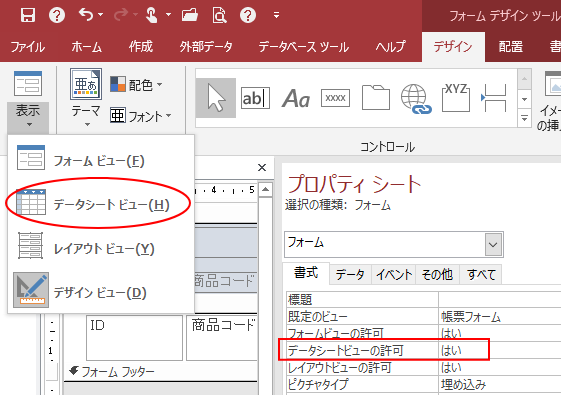
Task: Click the データシートビューの許可 property label
Action: [x=362, y=350]
